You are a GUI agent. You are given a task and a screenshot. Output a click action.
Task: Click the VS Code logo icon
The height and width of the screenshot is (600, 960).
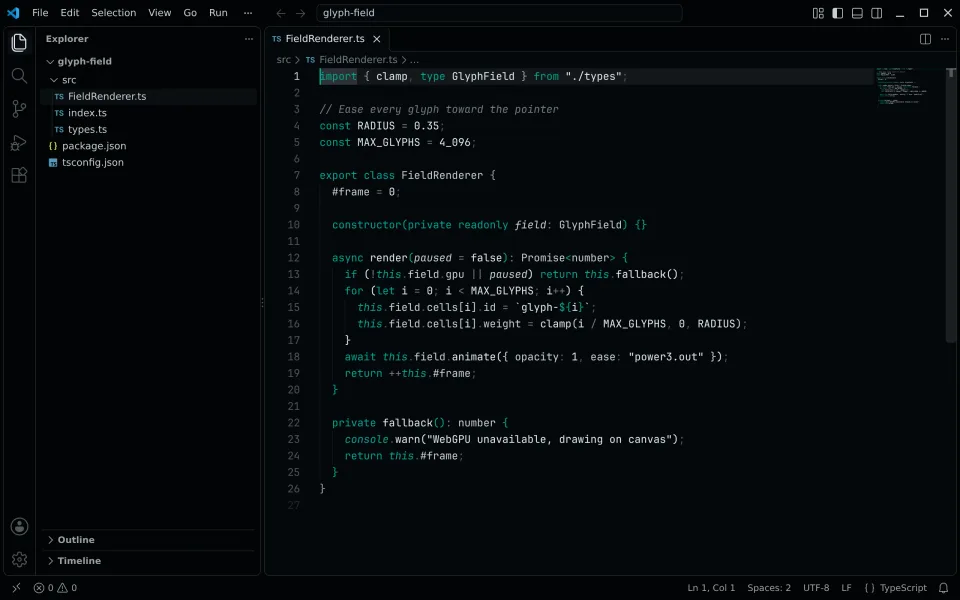click(13, 13)
